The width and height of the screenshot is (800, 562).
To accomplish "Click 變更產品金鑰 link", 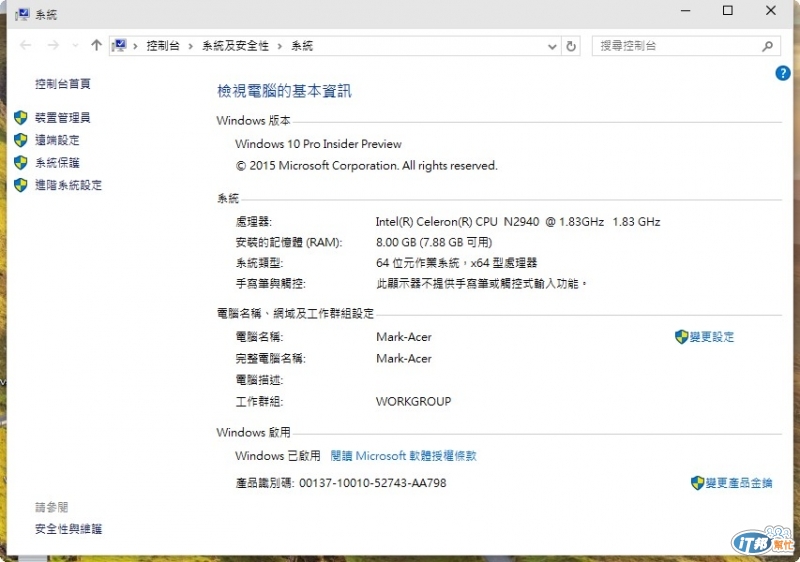I will pyautogui.click(x=739, y=483).
